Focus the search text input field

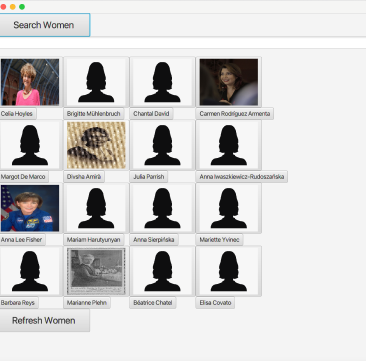[183, 43]
